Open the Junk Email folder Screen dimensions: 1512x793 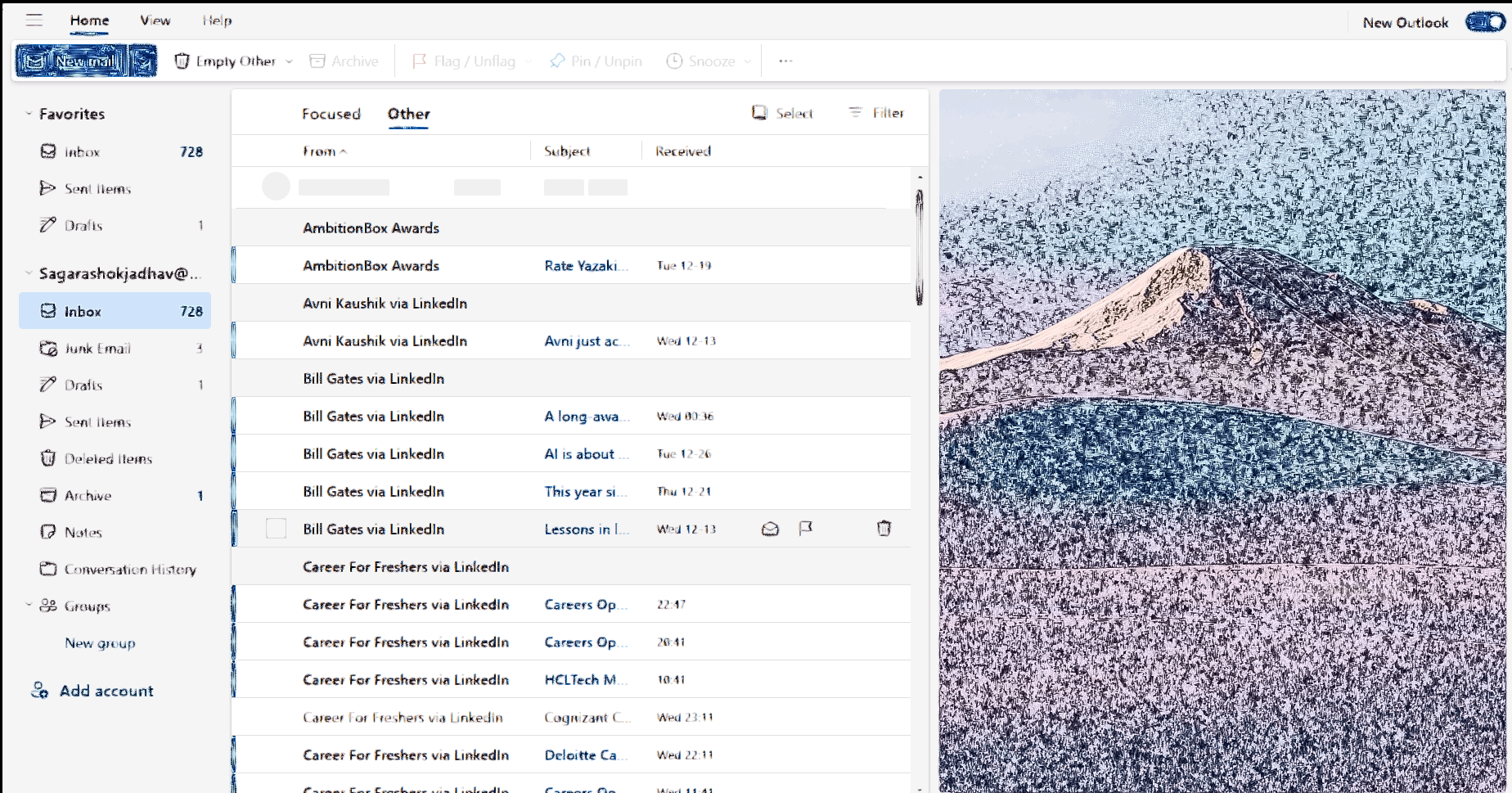pos(115,349)
